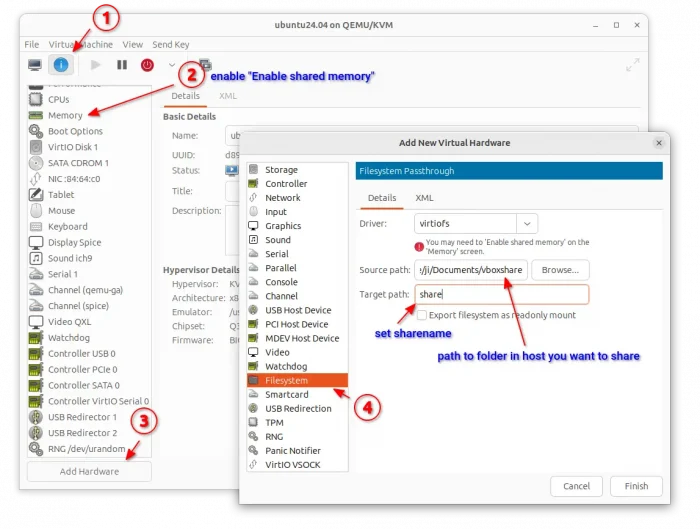Screen dimensions: 700x529
Task: Pause the virtual machine
Action: (x=122, y=65)
